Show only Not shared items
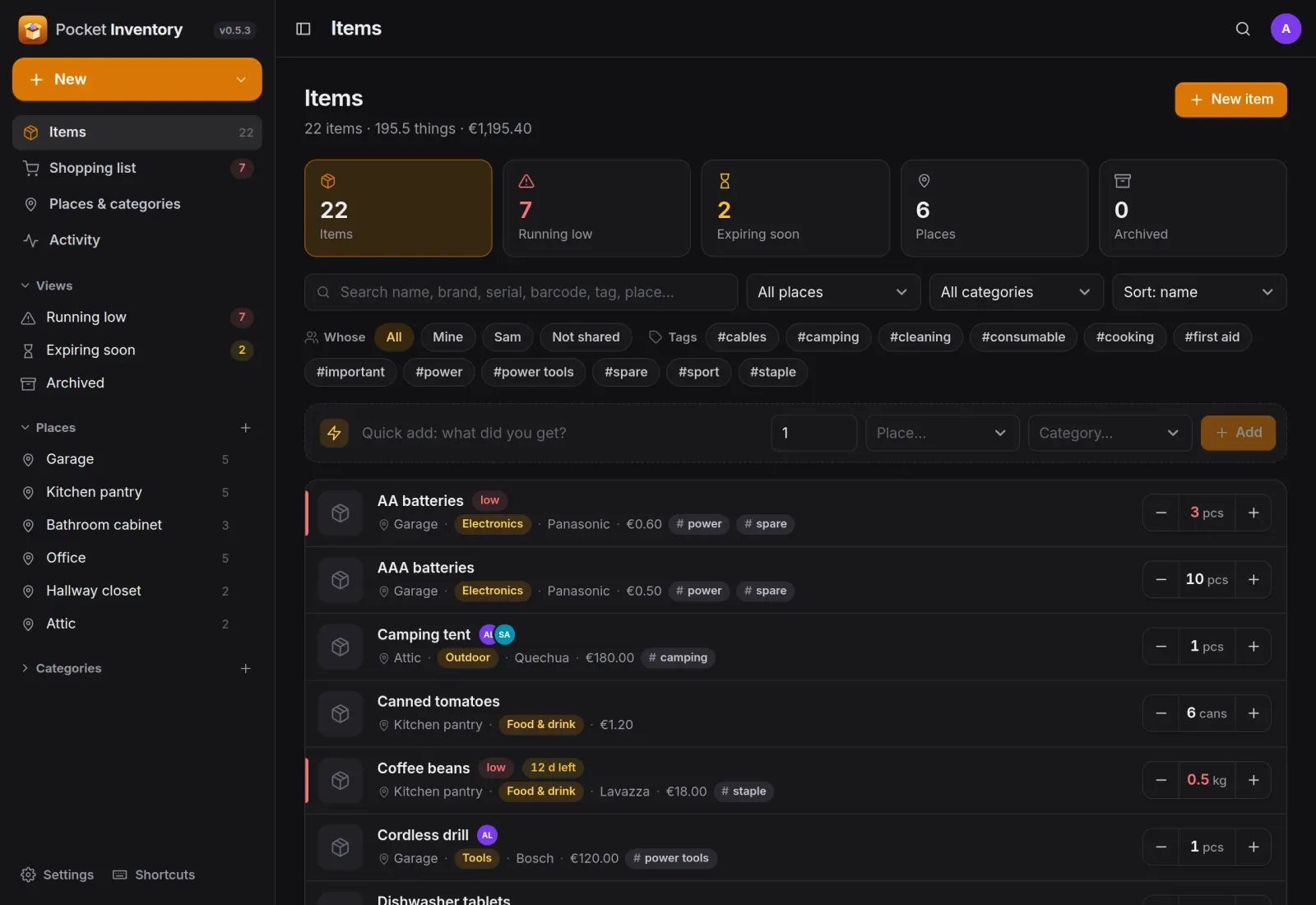 coord(586,337)
